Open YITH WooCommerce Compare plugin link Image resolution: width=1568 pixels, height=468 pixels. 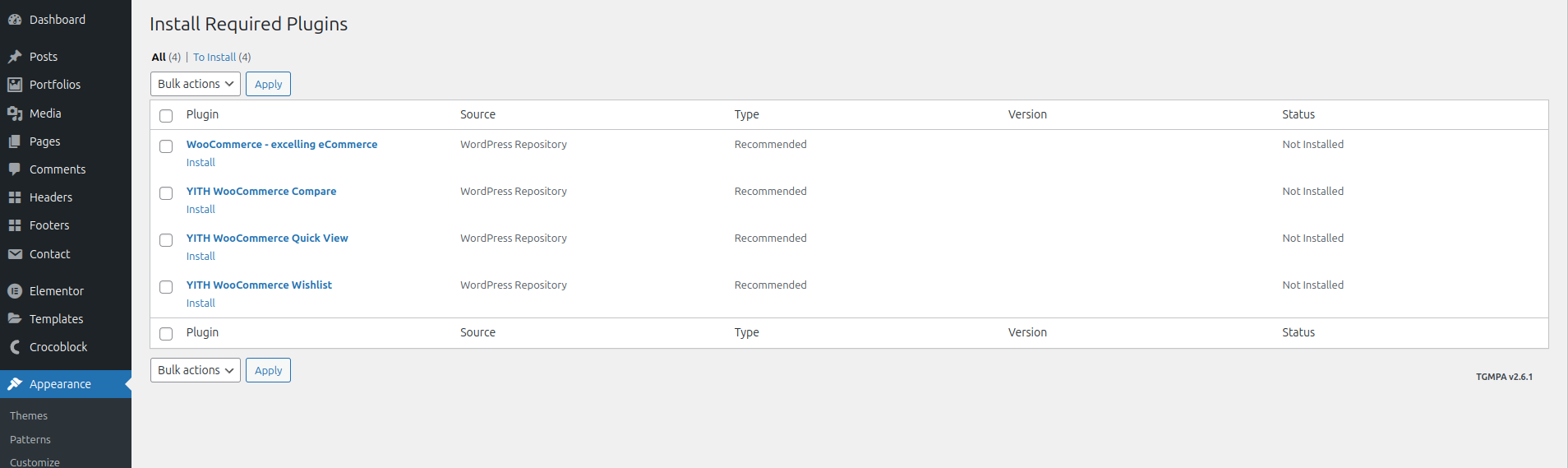tap(261, 192)
